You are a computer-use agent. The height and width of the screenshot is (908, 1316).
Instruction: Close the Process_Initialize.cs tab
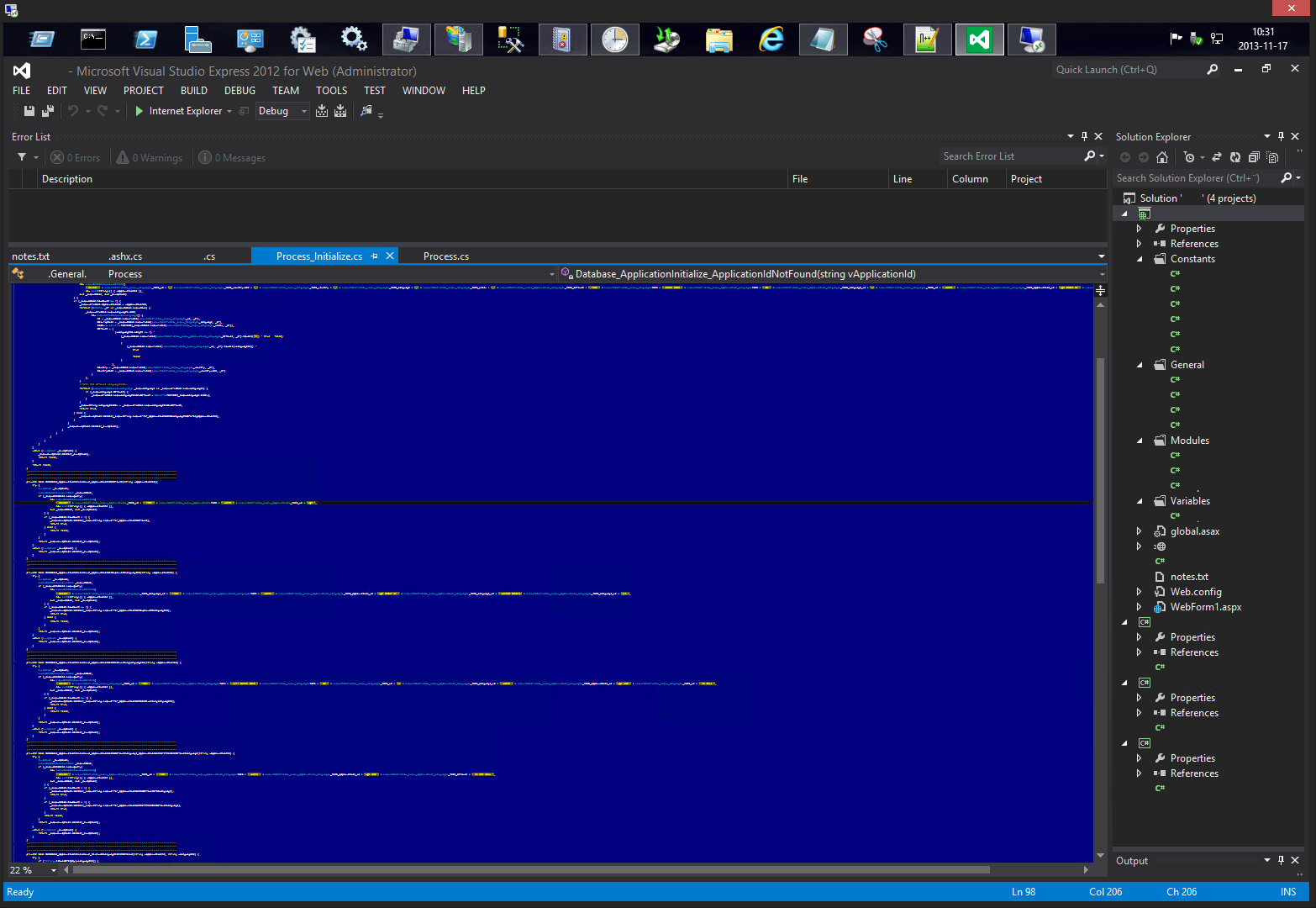pyautogui.click(x=390, y=256)
